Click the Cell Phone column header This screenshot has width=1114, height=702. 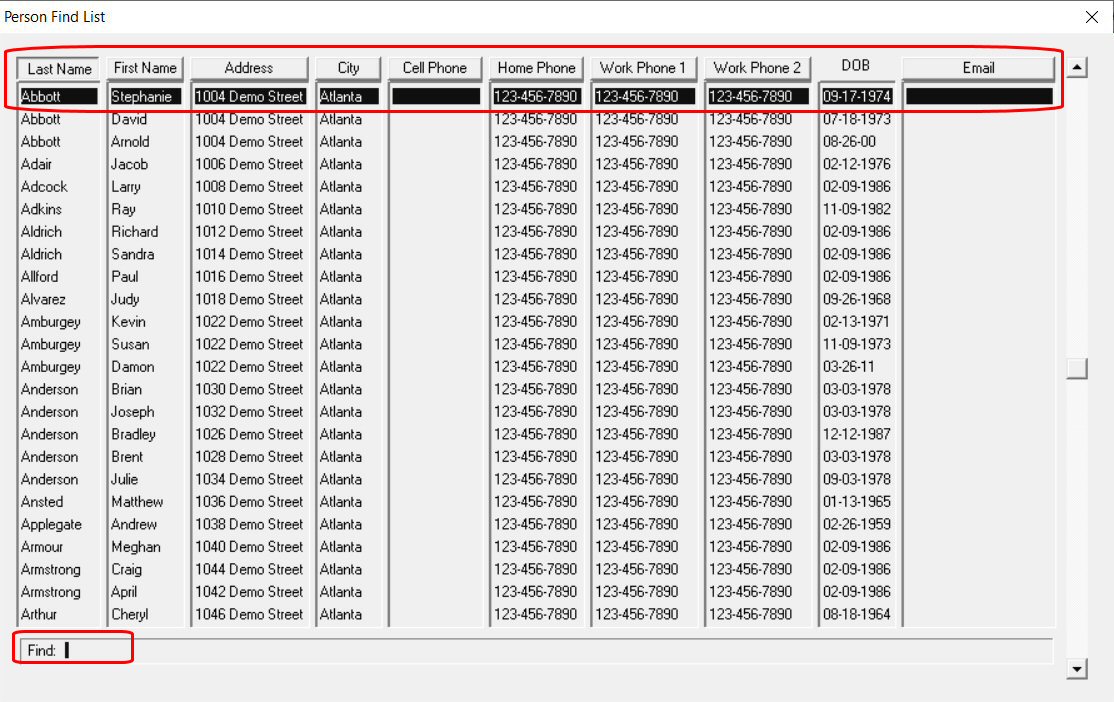435,68
